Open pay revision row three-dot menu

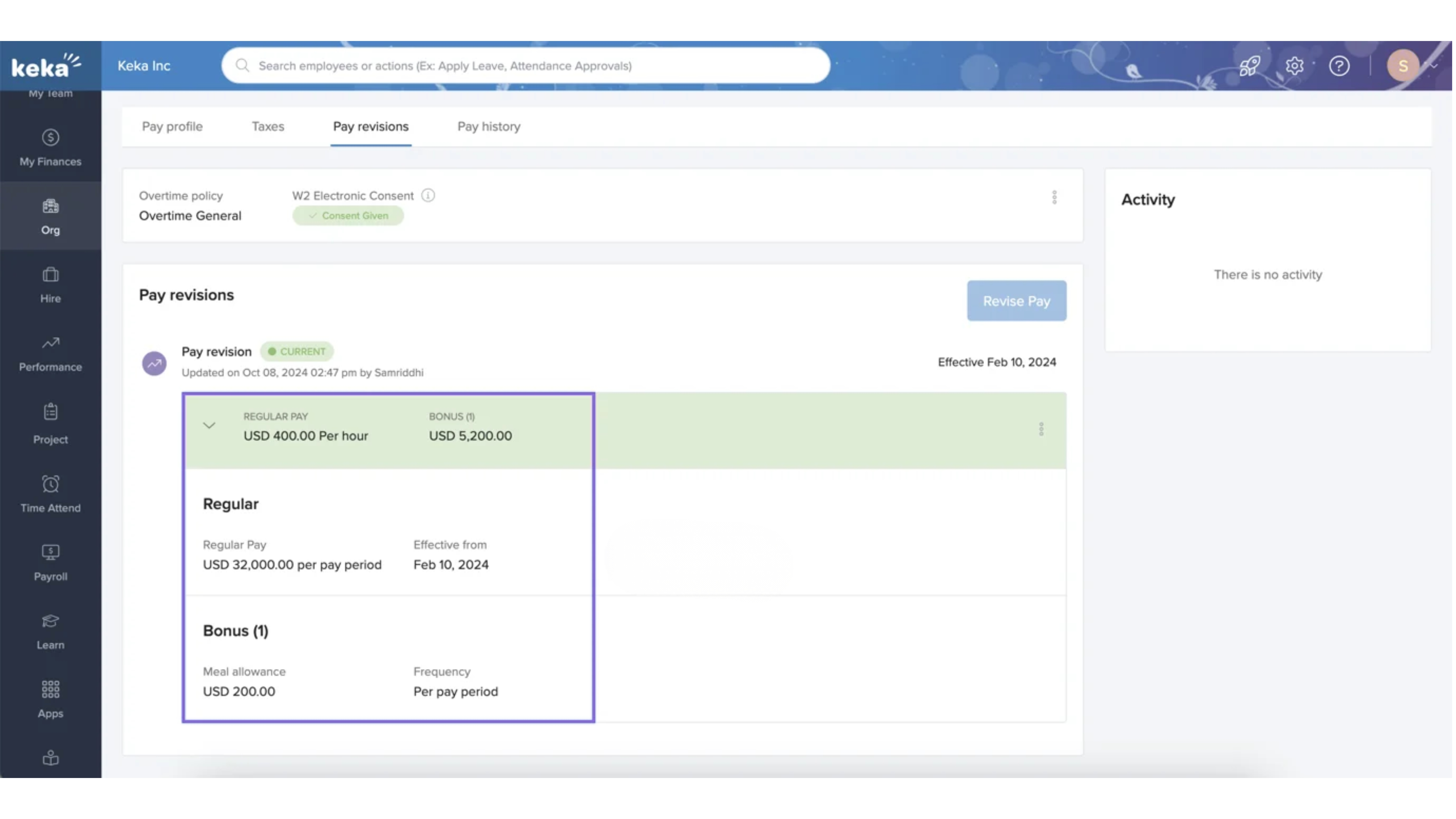(1041, 429)
